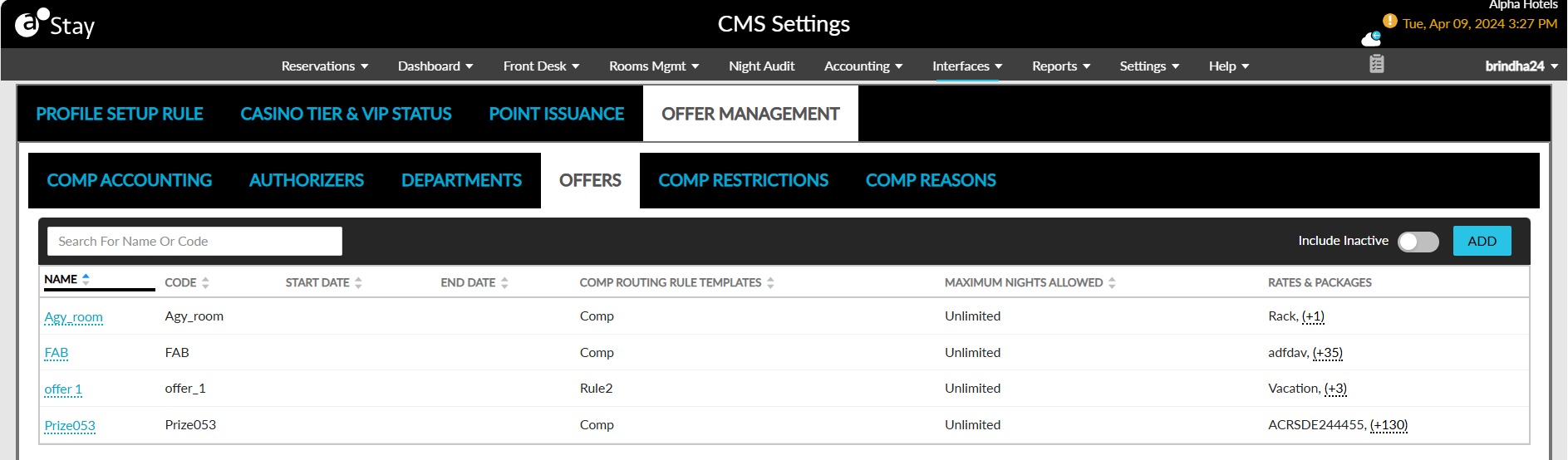The height and width of the screenshot is (460, 1568).
Task: Sort by START DATE column arrows
Action: [x=358, y=283]
